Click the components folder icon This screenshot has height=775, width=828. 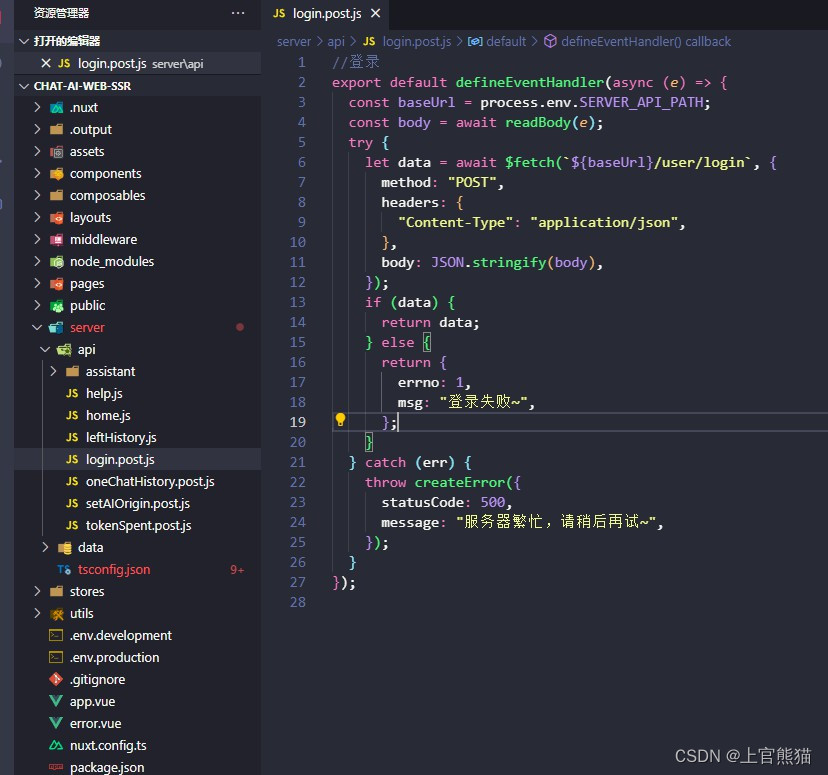(57, 174)
